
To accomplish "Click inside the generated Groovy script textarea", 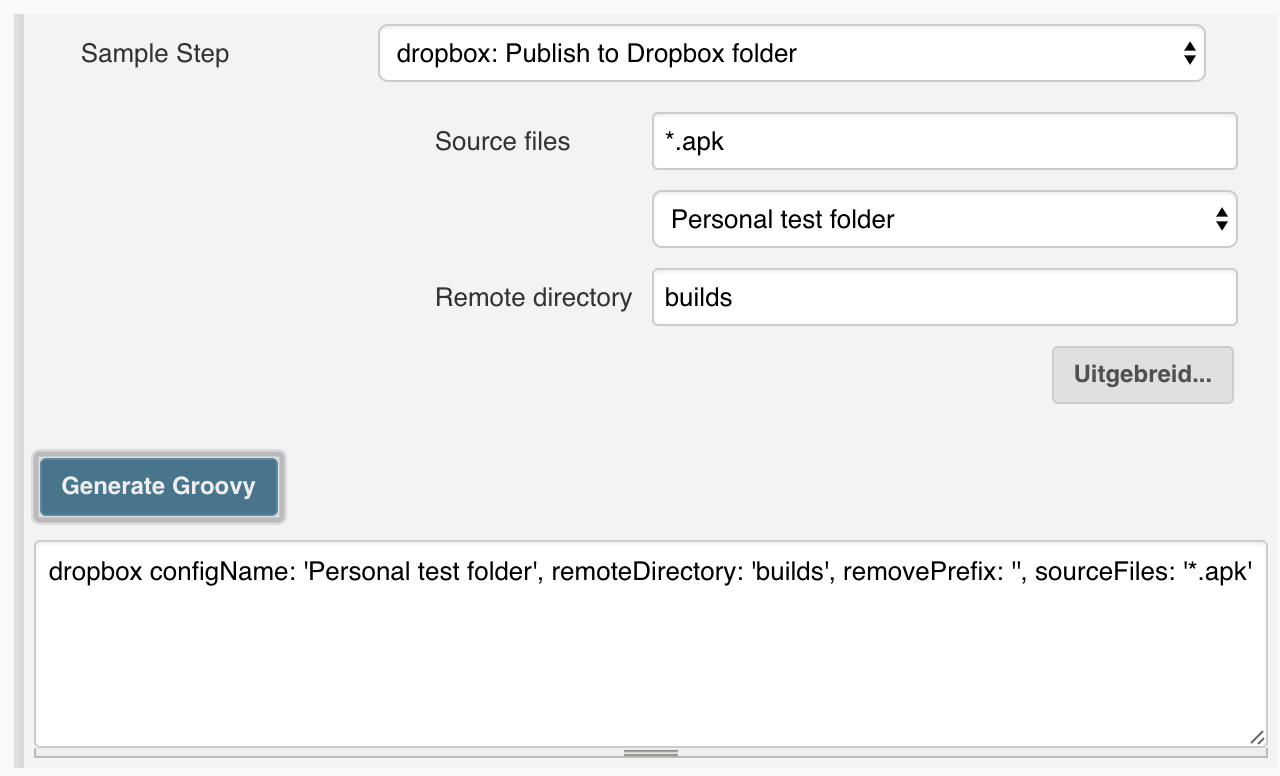I will 651,644.
